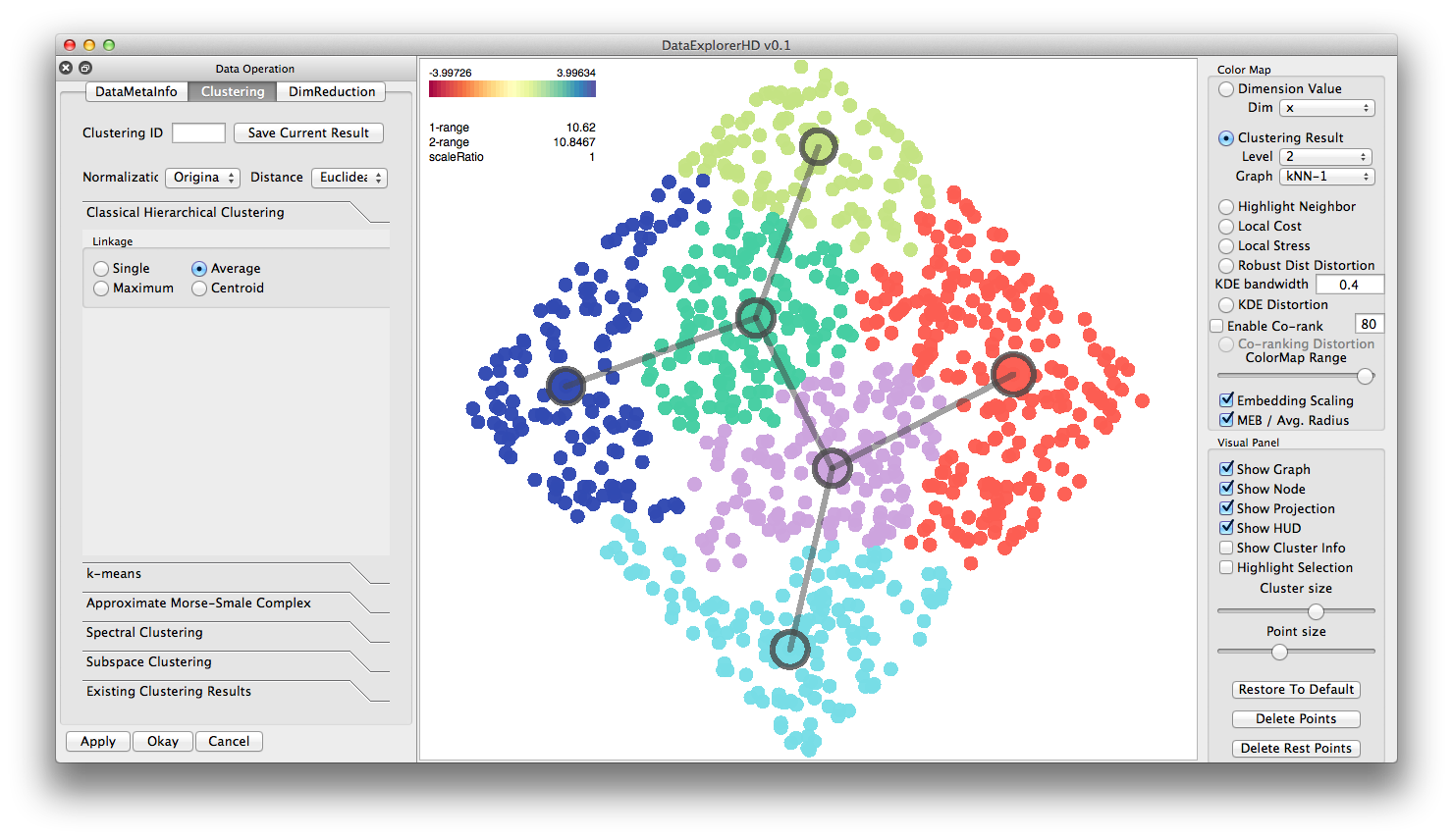Screen dimensions: 1453x840
Task: Expand the Spectral Clustering section
Action: pos(236,633)
